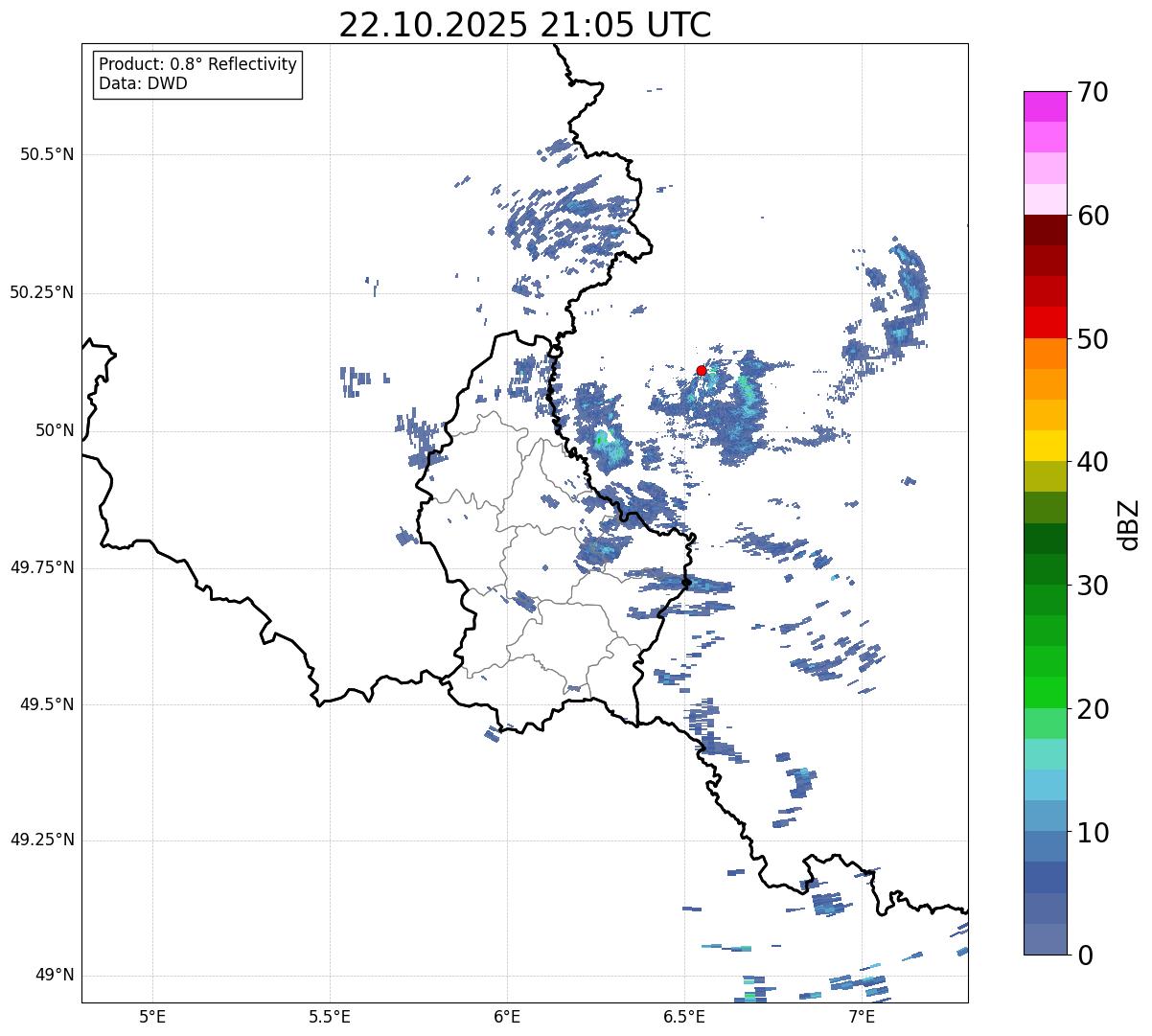Click the 6°E longitude label
Screen dimensions: 1152x1036
507,1016
